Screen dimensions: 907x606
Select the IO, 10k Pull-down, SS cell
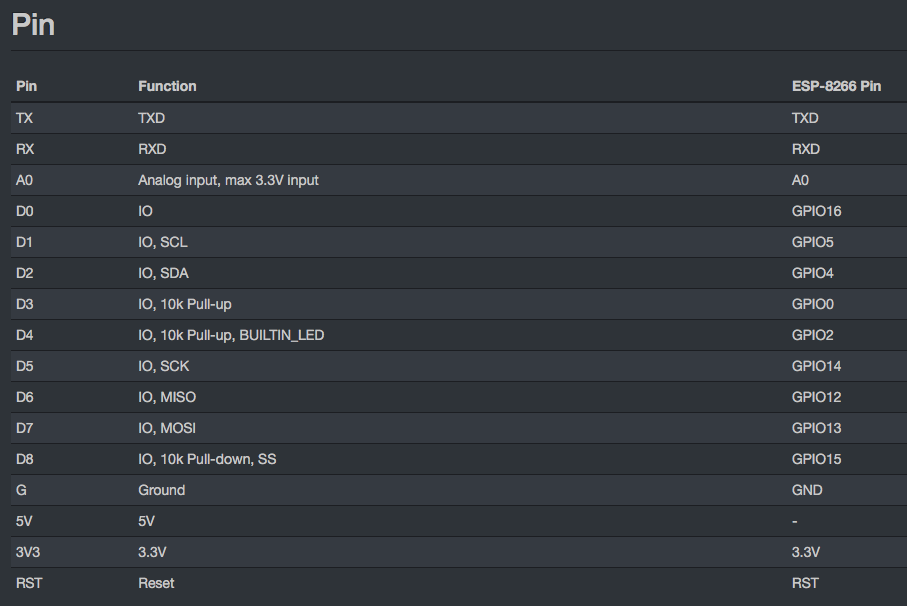coord(207,459)
